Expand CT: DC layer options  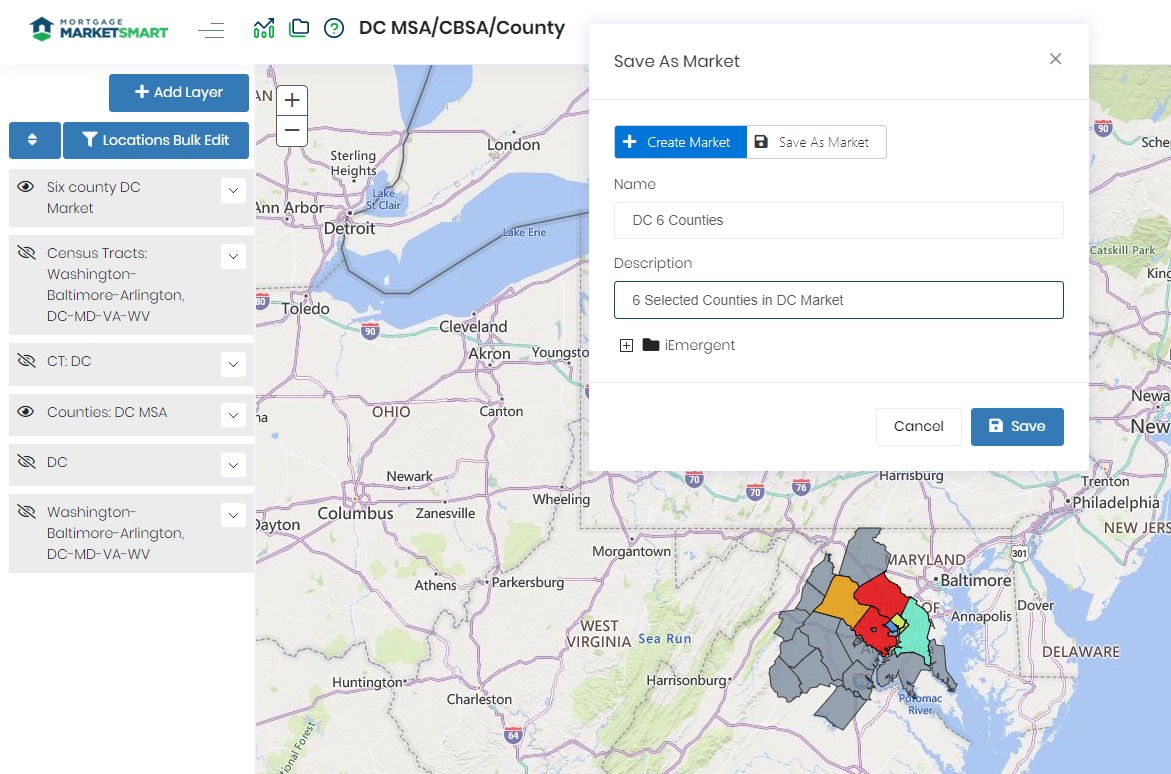[x=233, y=365]
